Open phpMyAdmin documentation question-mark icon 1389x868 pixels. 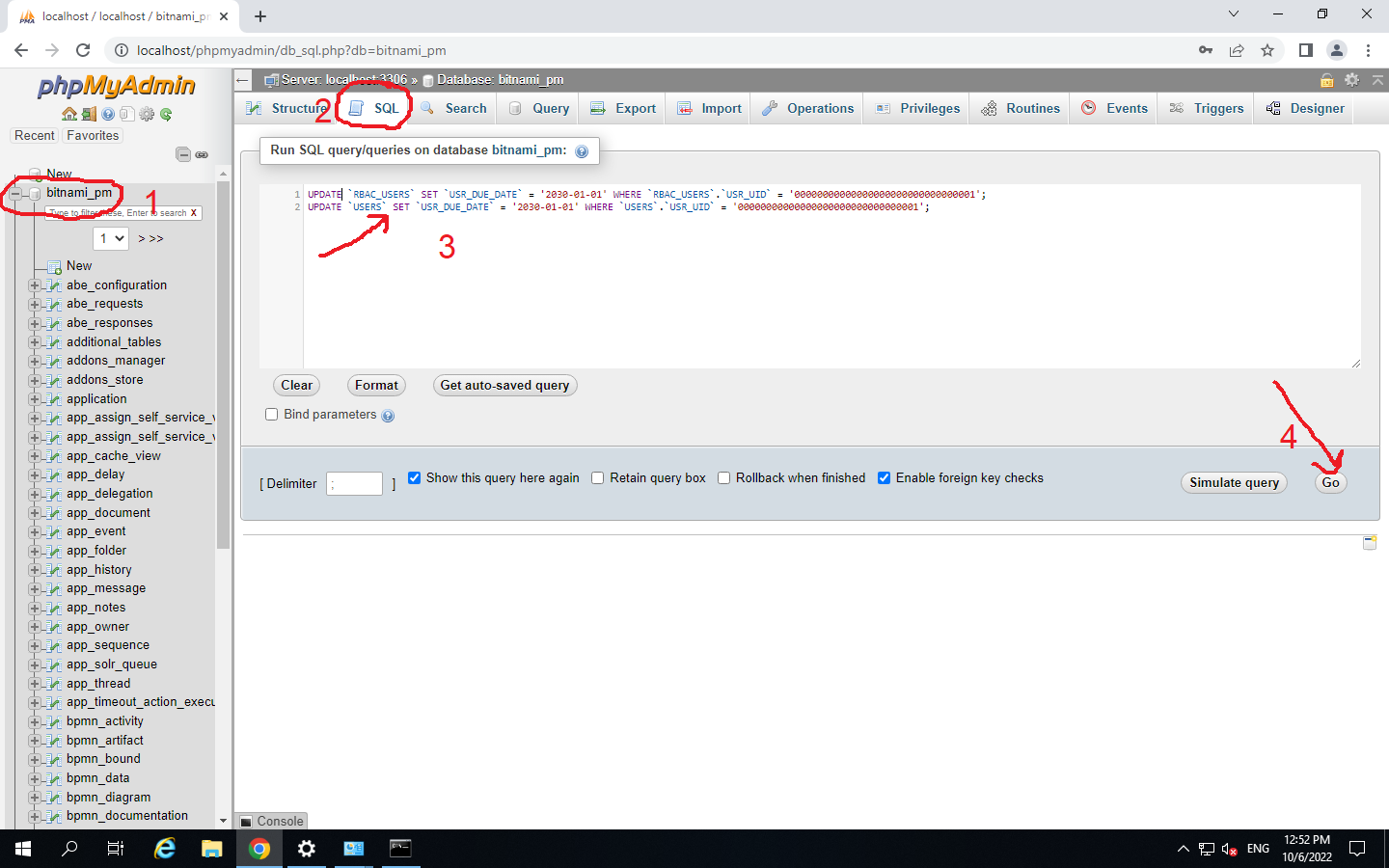[108, 114]
